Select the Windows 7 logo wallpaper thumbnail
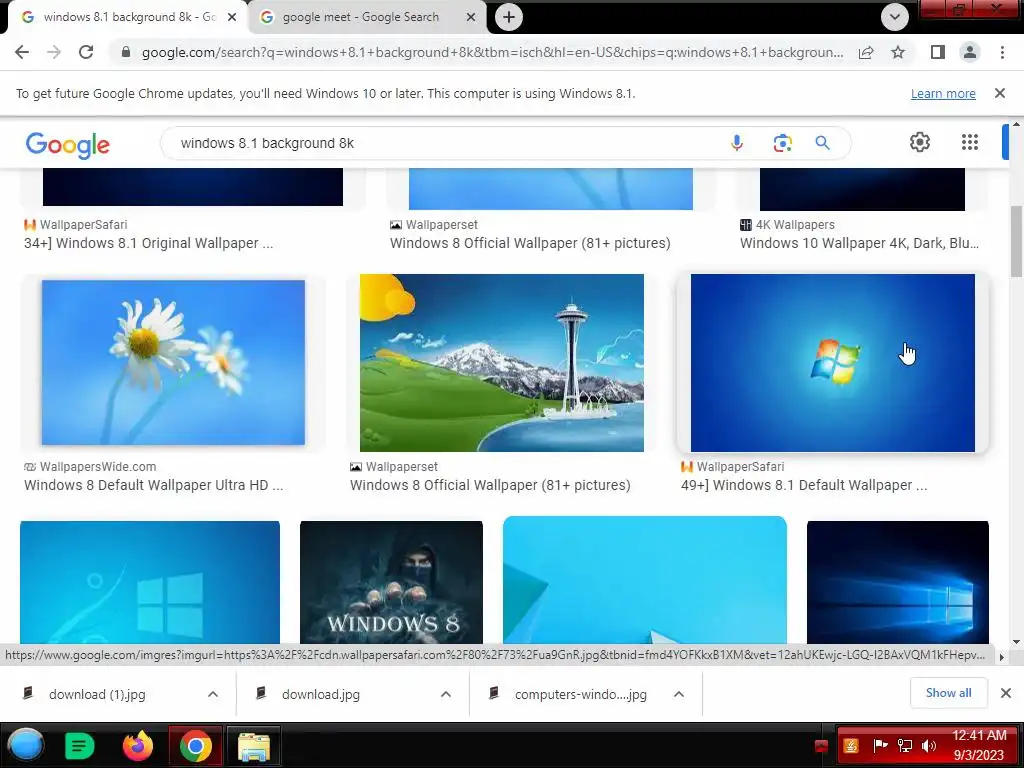The image size is (1024, 768). [x=833, y=362]
